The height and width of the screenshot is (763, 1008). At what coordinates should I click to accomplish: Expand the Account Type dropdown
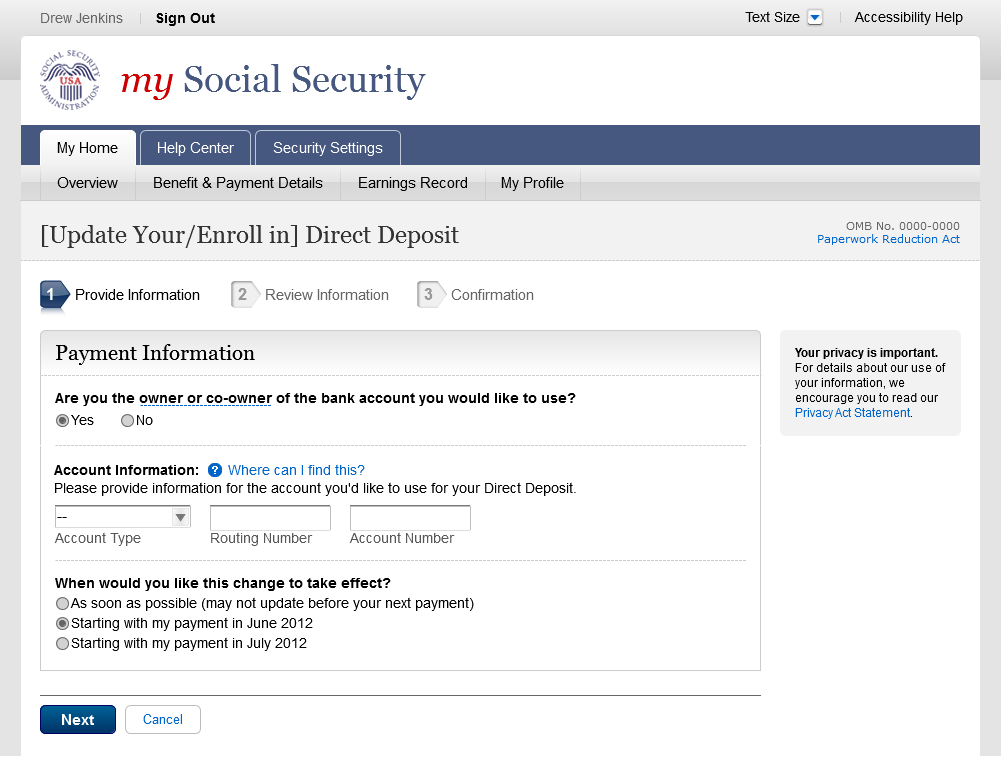coord(123,517)
